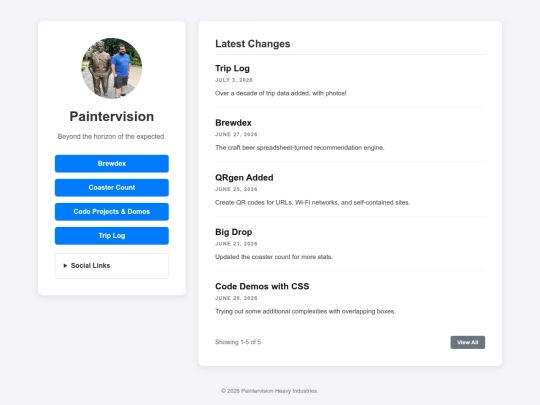Open the Code Demos with CSS heading
Image resolution: width=540 pixels, height=405 pixels.
(x=262, y=287)
